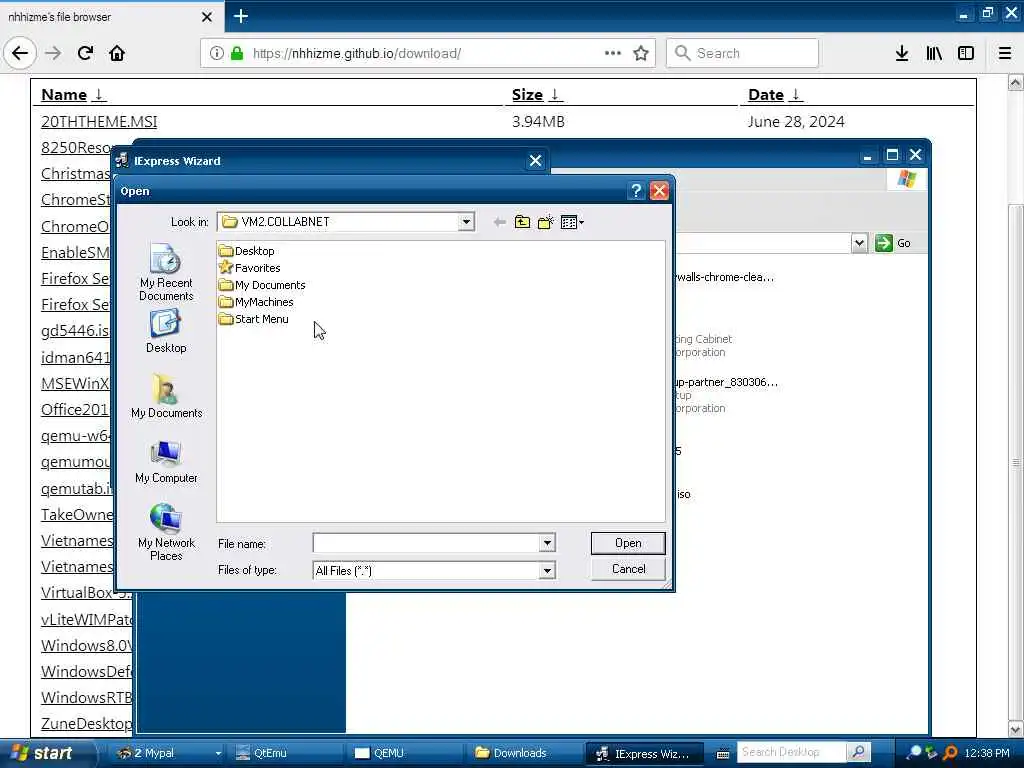Go to last folder visited
The width and height of the screenshot is (1024, 768).
click(500, 222)
